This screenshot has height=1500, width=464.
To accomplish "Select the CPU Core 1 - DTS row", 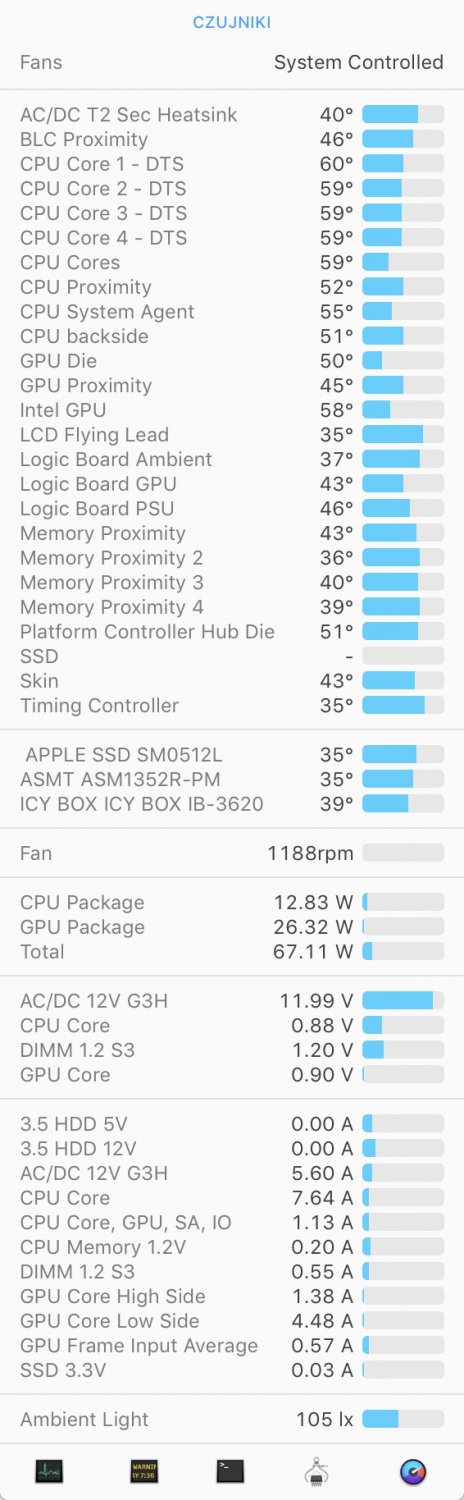I will (232, 164).
